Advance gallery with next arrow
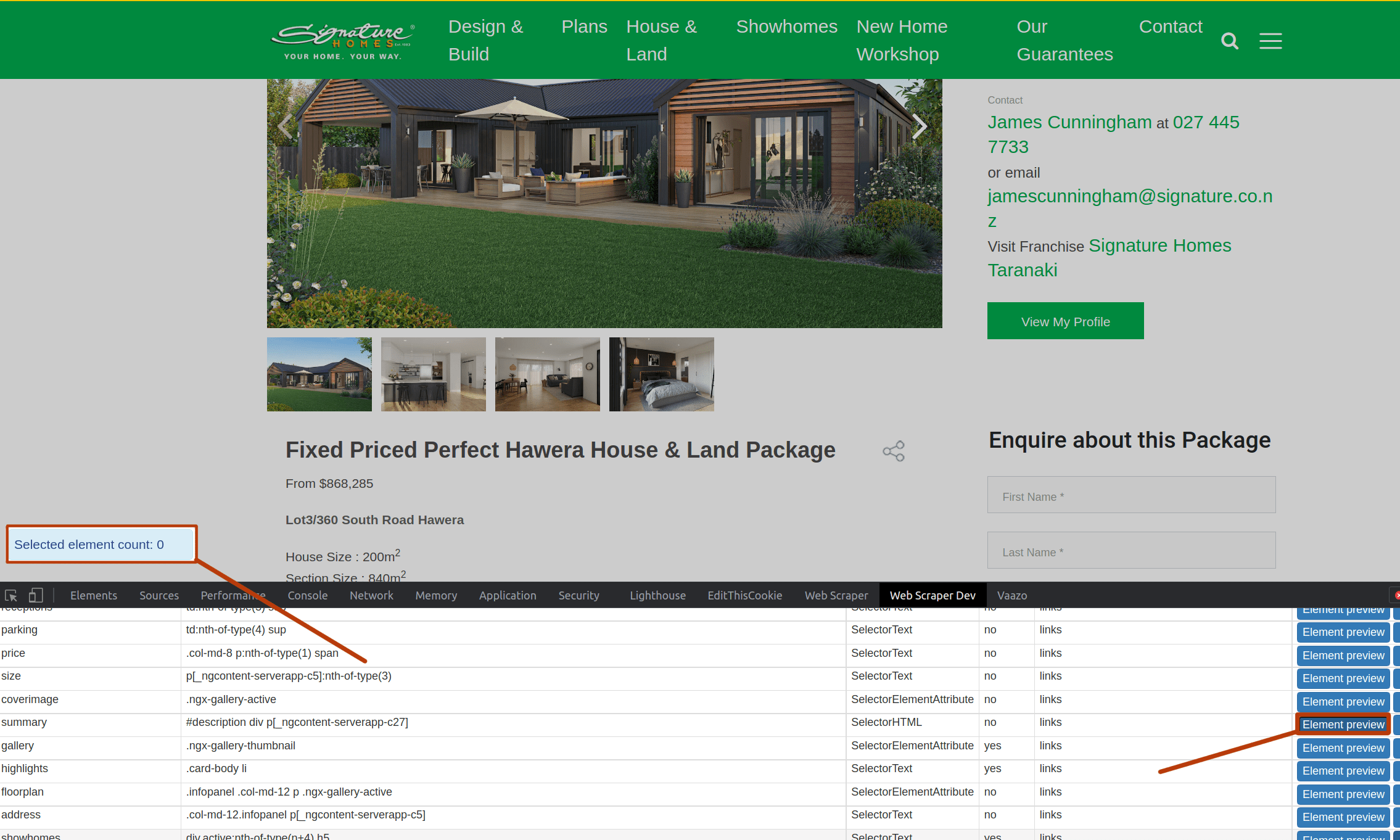Viewport: 1400px width, 840px height. click(919, 126)
